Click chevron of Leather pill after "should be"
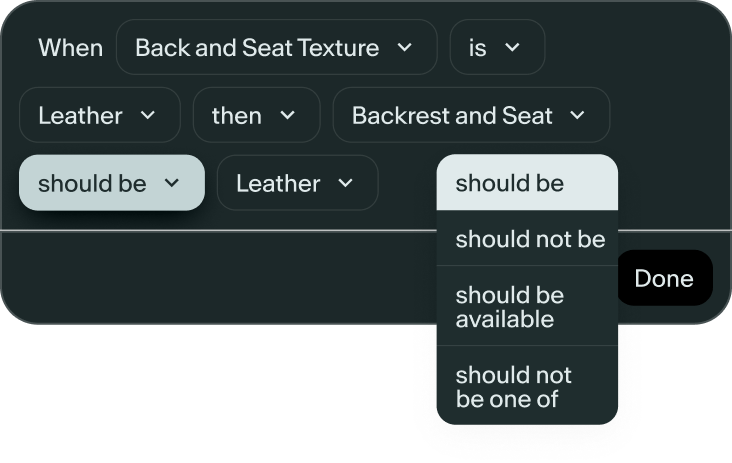 pyautogui.click(x=346, y=183)
